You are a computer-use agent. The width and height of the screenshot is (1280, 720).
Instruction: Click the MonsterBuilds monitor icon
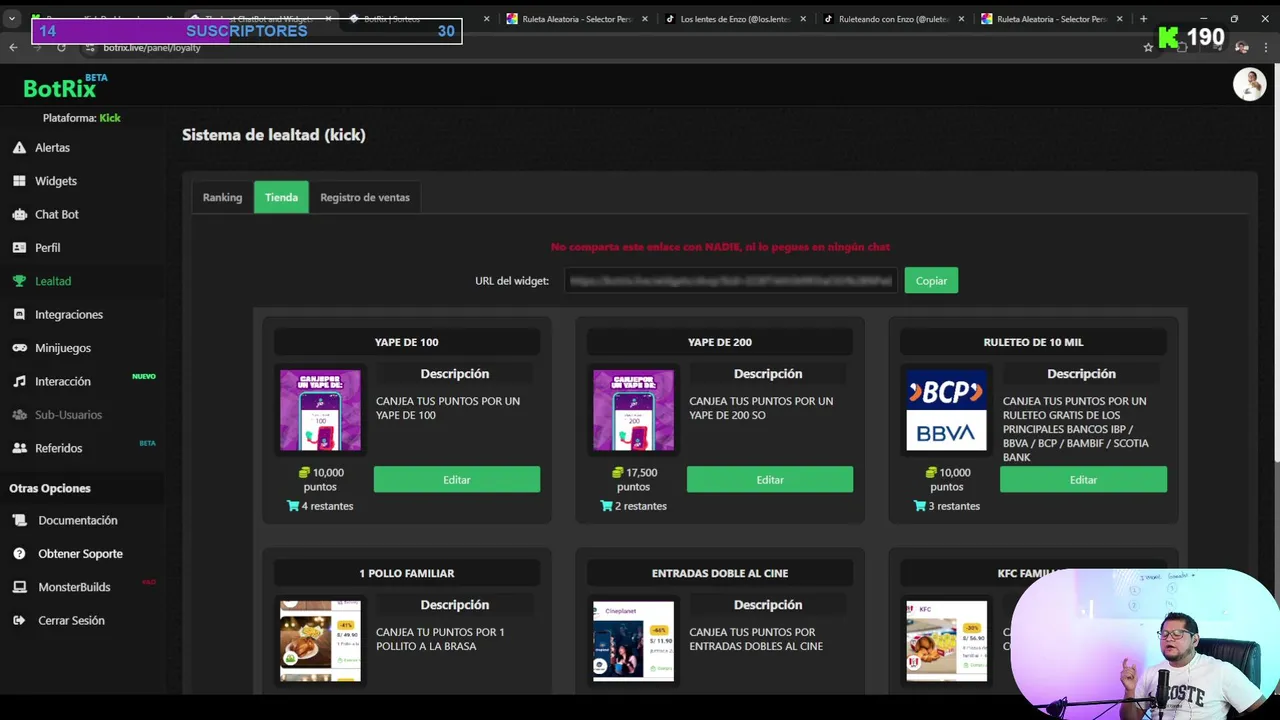pyautogui.click(x=19, y=587)
